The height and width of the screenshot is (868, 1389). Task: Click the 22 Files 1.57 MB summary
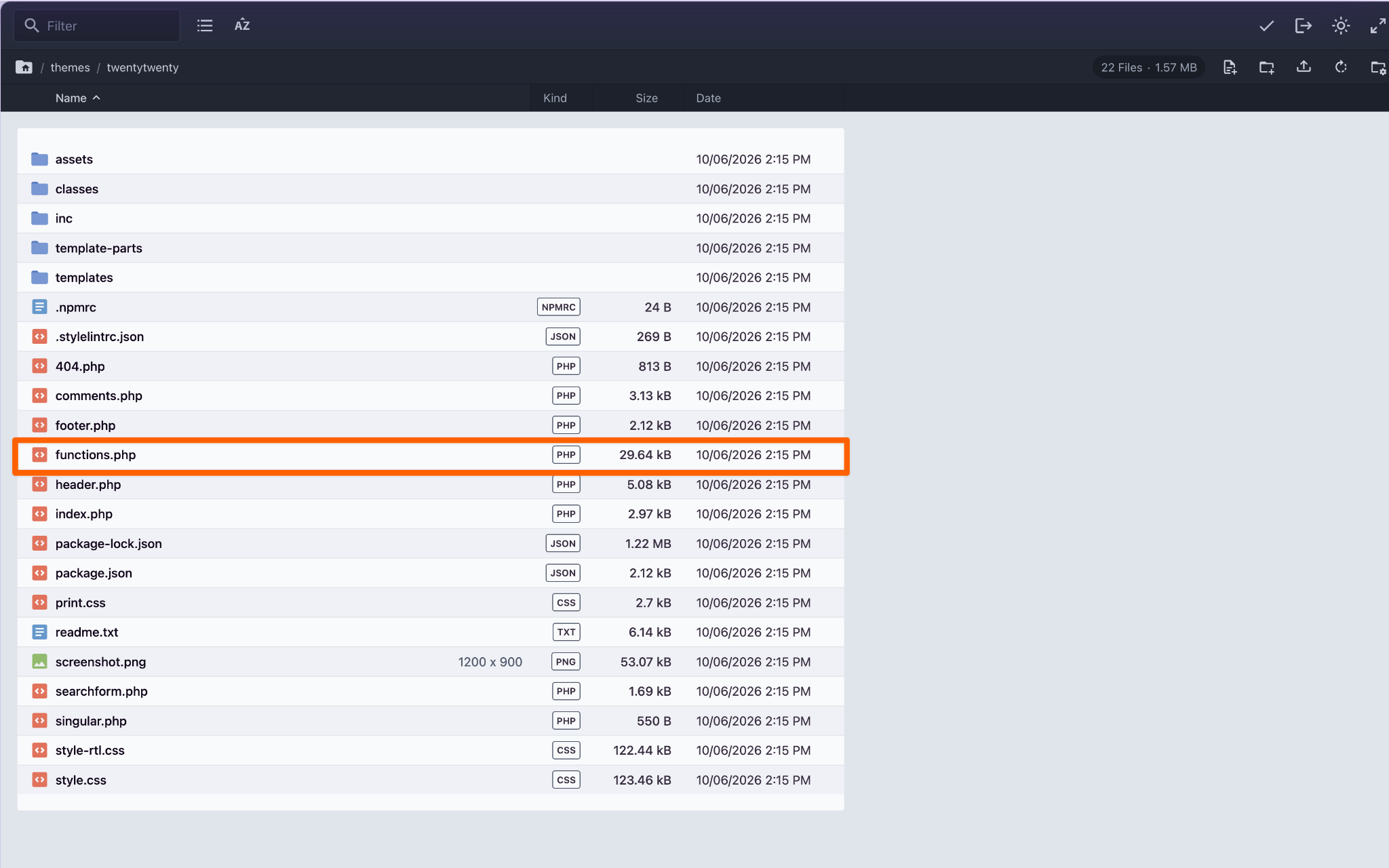click(1148, 67)
